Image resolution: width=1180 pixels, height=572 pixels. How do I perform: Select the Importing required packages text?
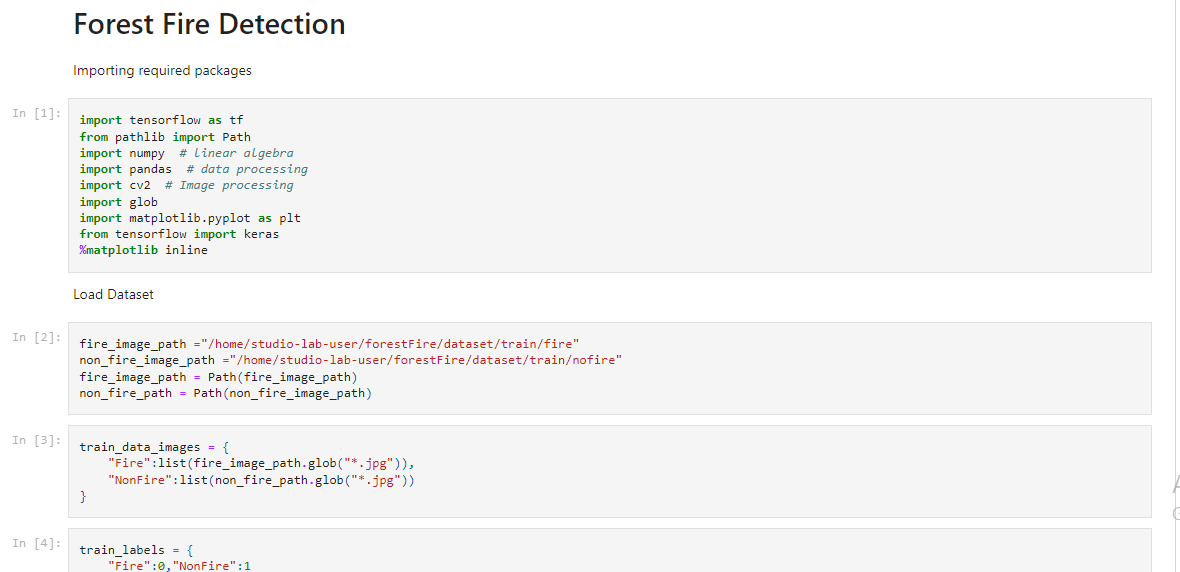point(163,71)
